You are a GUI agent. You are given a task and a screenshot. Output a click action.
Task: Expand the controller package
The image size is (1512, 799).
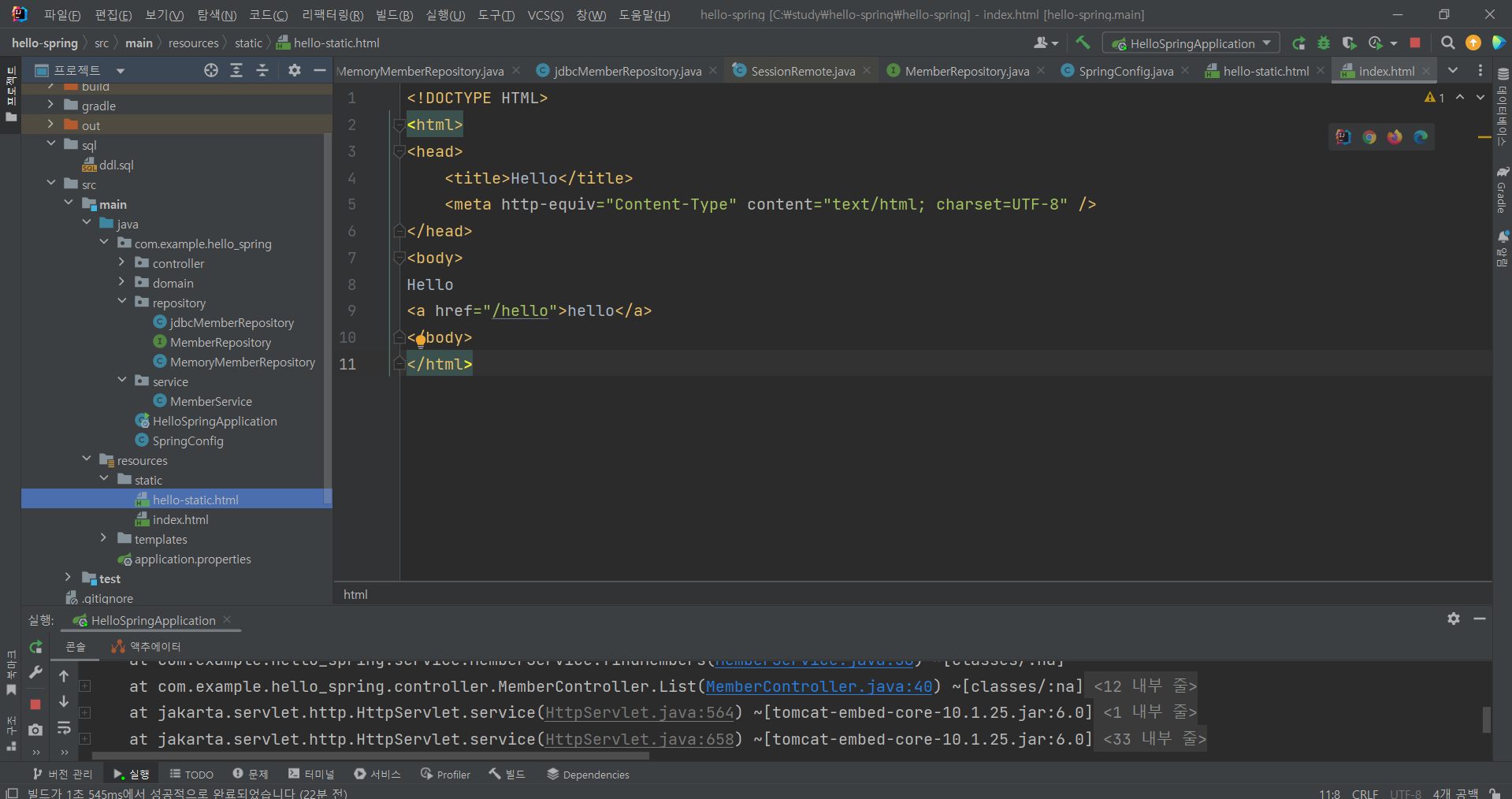[x=121, y=262]
